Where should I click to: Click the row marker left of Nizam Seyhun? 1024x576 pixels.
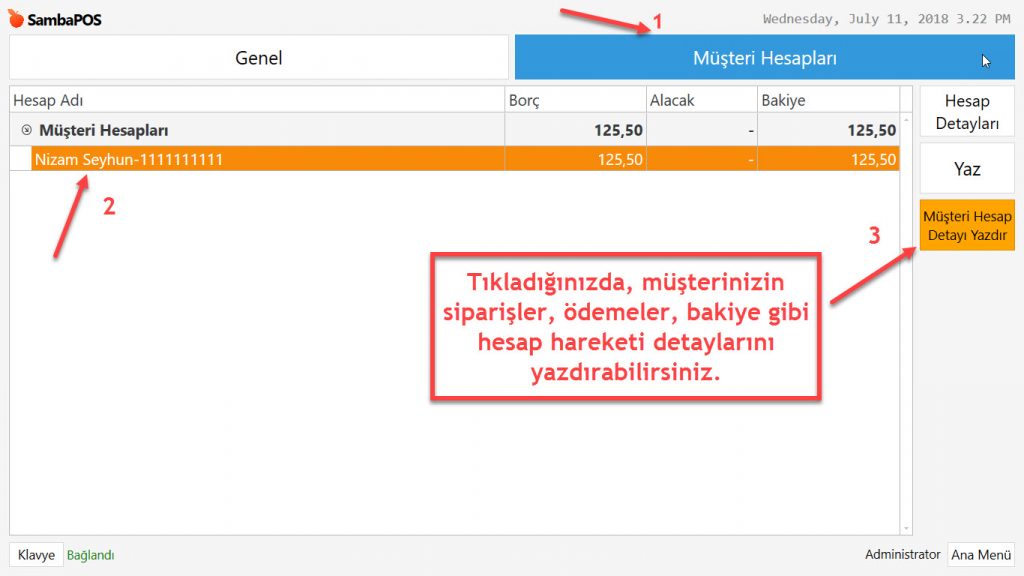coord(20,159)
